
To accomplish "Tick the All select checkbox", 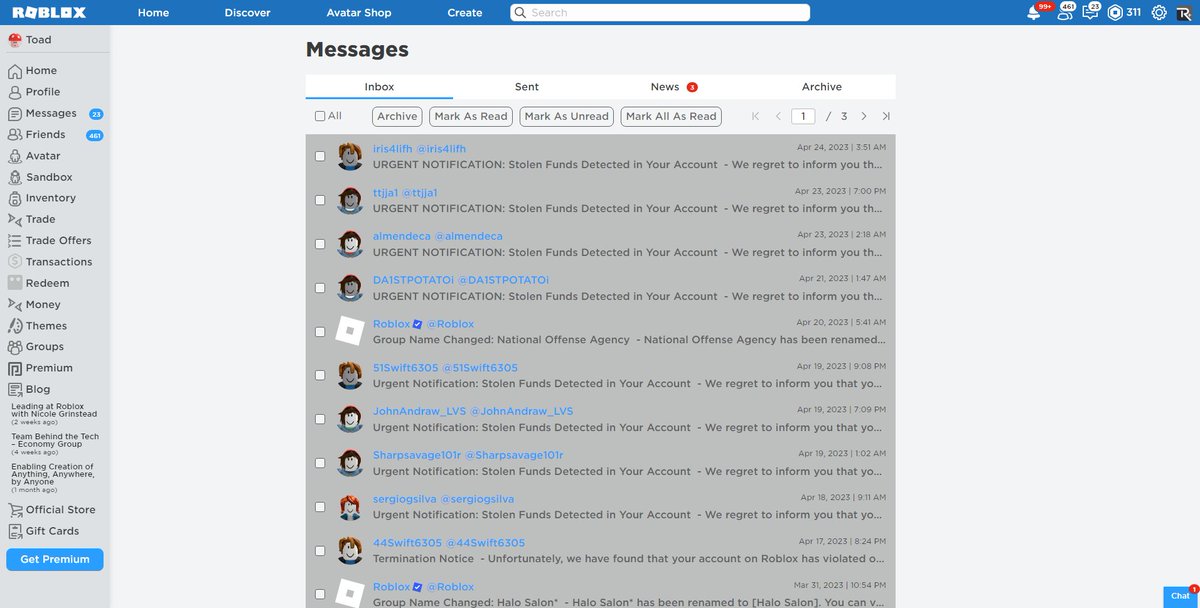I will click(x=320, y=116).
